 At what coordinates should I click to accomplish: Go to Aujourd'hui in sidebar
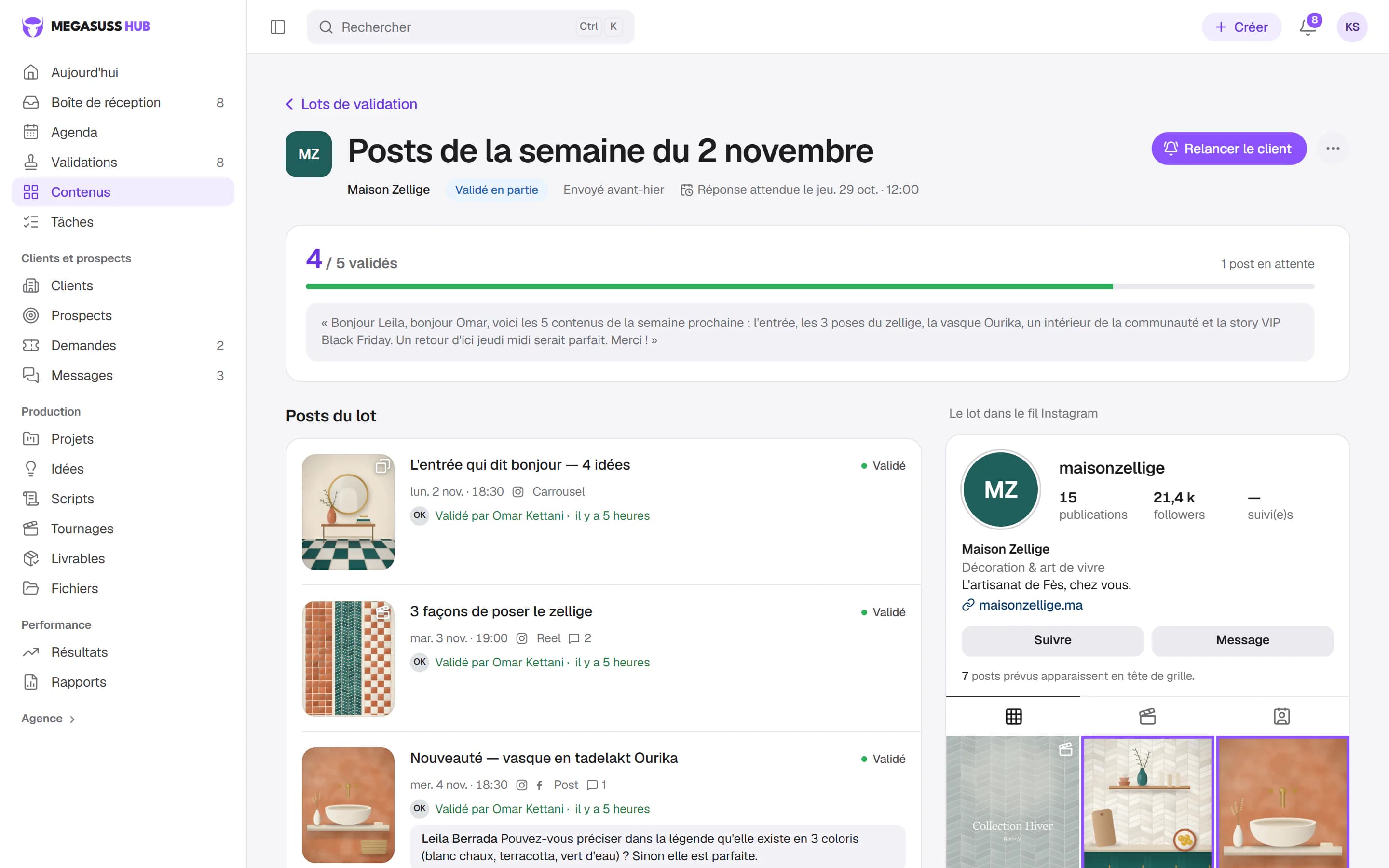pyautogui.click(x=123, y=72)
